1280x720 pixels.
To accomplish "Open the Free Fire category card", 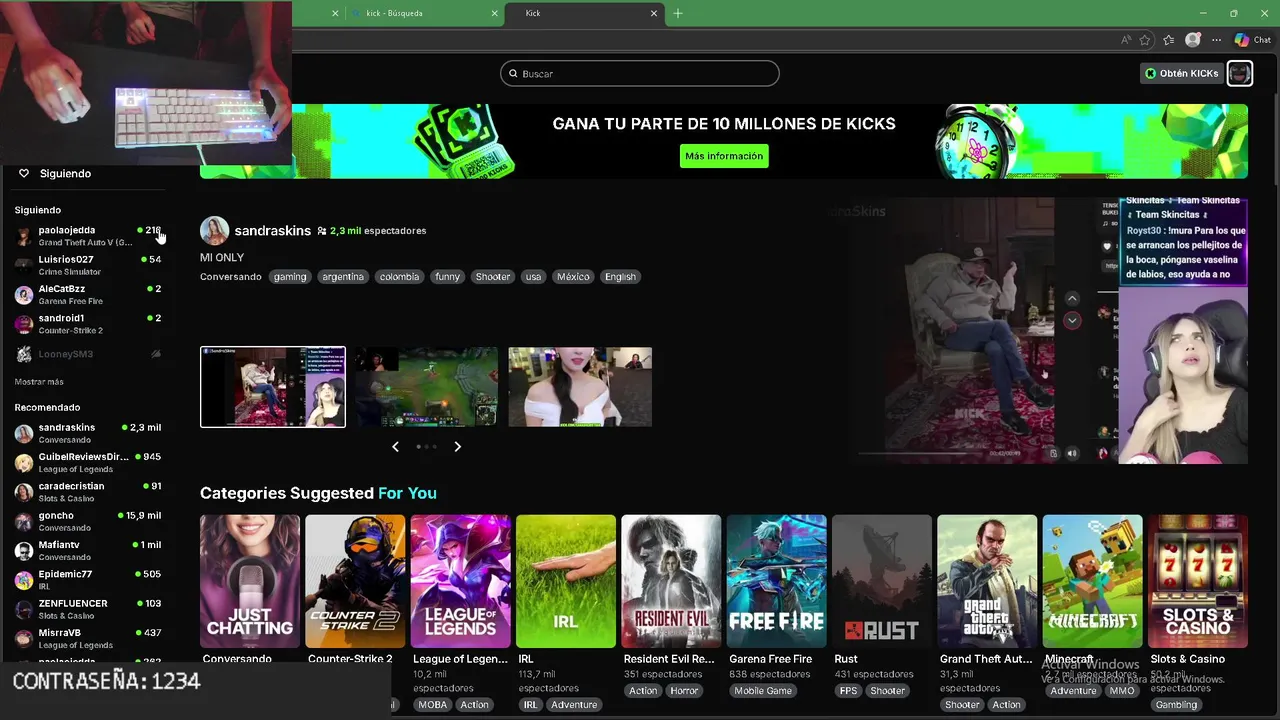I will [776, 581].
